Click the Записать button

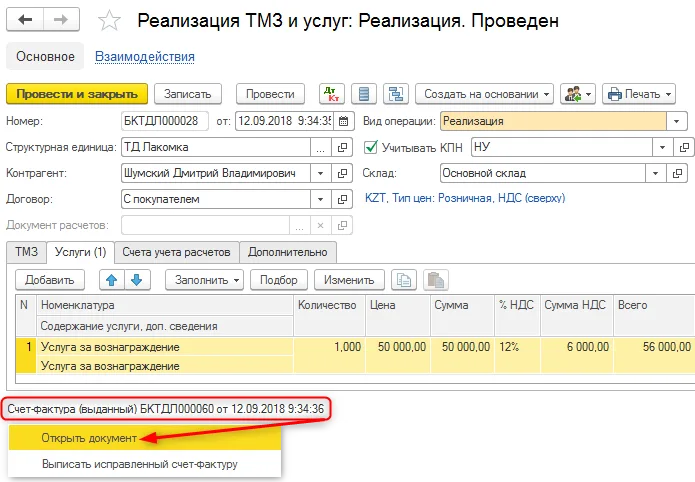[x=187, y=94]
